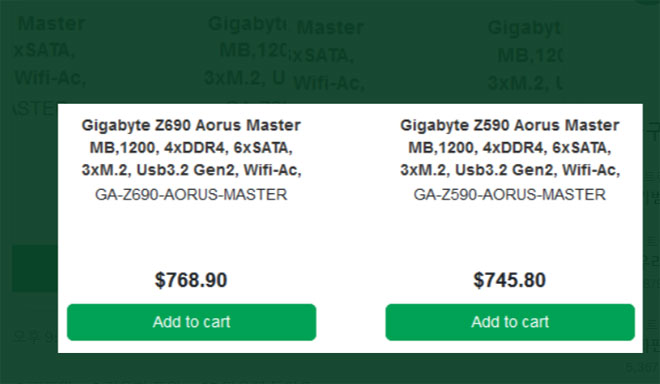Click the faded 'Gigabyt MB,120' title above Z690 card
The image size is (660, 384).
coord(246,51)
